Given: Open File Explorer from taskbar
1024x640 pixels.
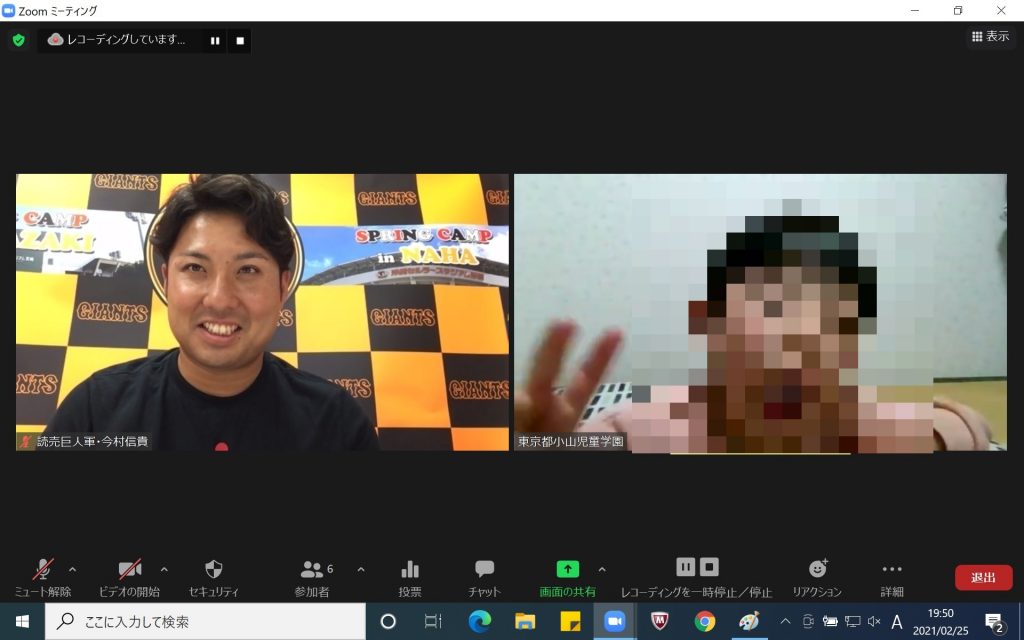Looking at the screenshot, I should point(524,621).
